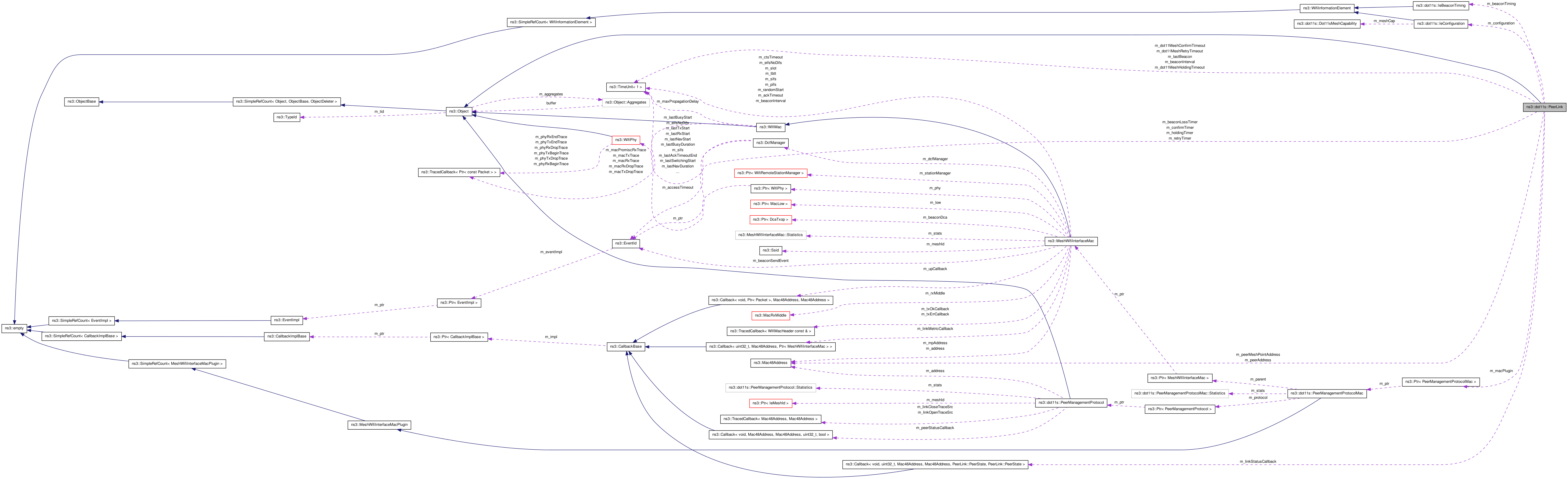Select the m_eventImpl label

[x=551, y=252]
